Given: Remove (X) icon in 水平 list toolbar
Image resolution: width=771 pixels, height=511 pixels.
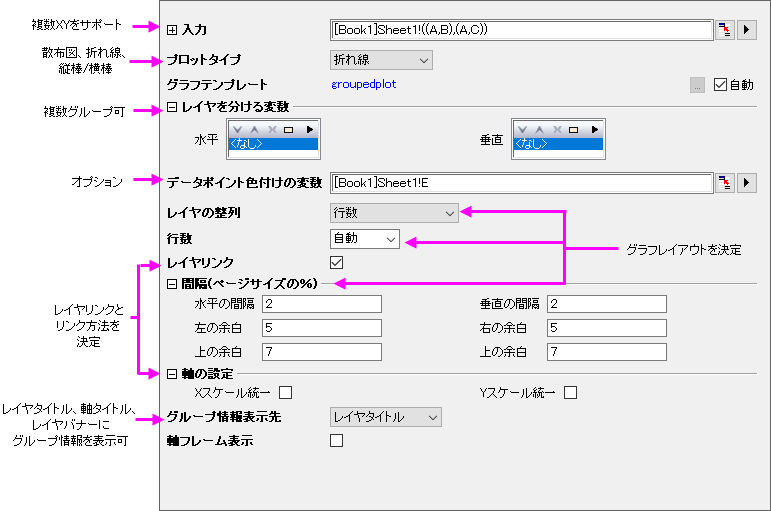Looking at the screenshot, I should click(x=272, y=130).
